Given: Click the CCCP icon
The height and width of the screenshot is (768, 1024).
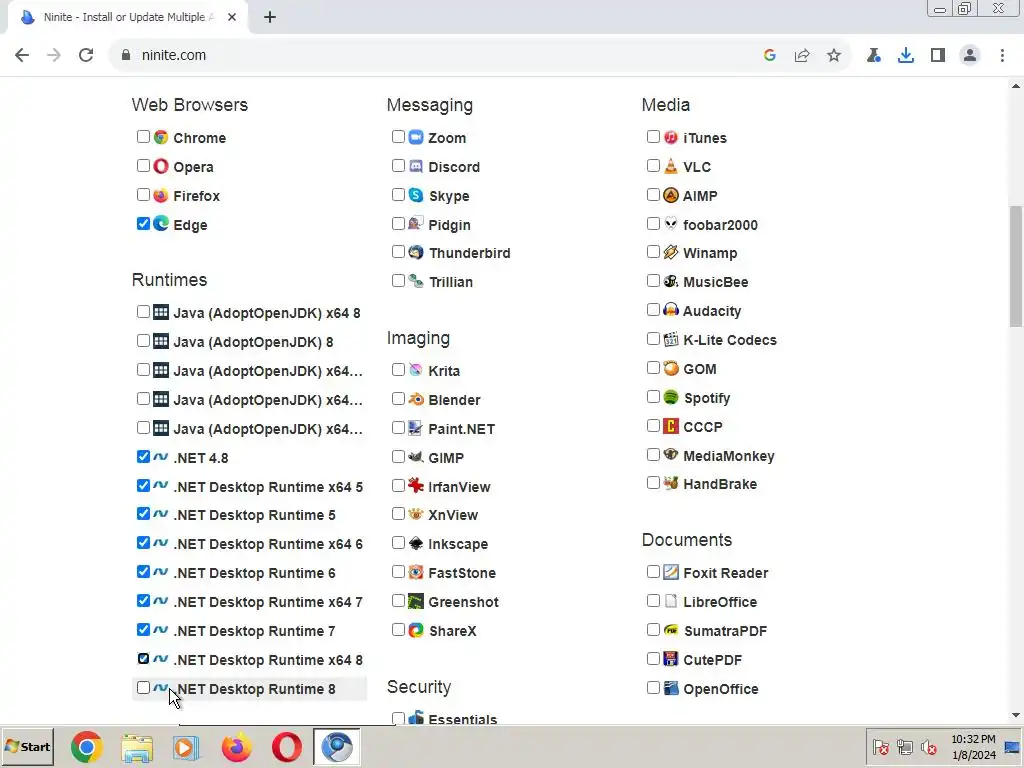Looking at the screenshot, I should coord(671,426).
